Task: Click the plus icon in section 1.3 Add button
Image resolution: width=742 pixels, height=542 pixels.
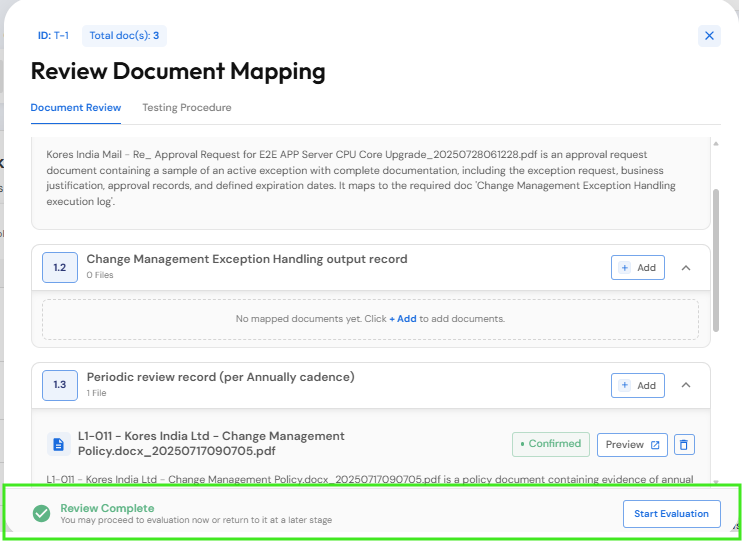Action: (x=625, y=385)
